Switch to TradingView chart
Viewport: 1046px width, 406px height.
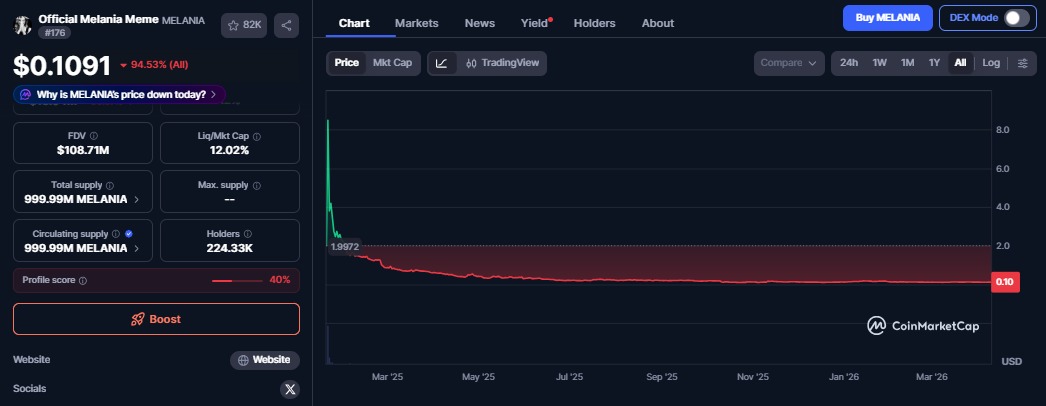pos(502,63)
